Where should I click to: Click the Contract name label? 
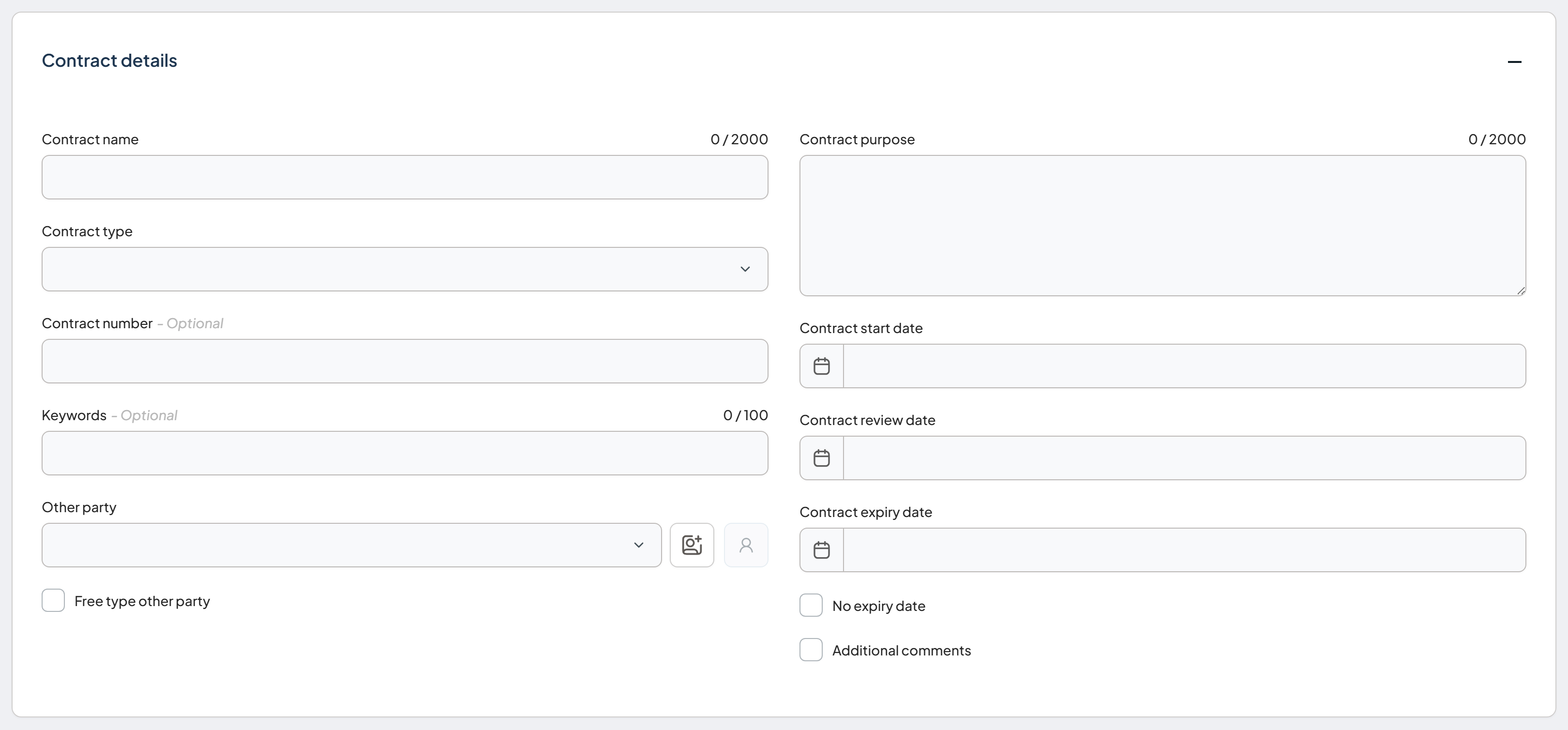click(90, 139)
